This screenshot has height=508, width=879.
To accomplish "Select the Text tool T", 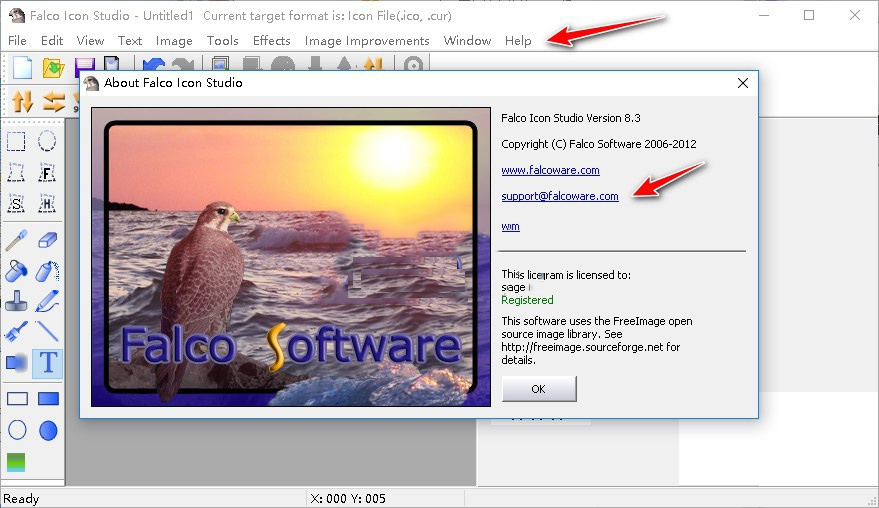I will click(x=48, y=363).
